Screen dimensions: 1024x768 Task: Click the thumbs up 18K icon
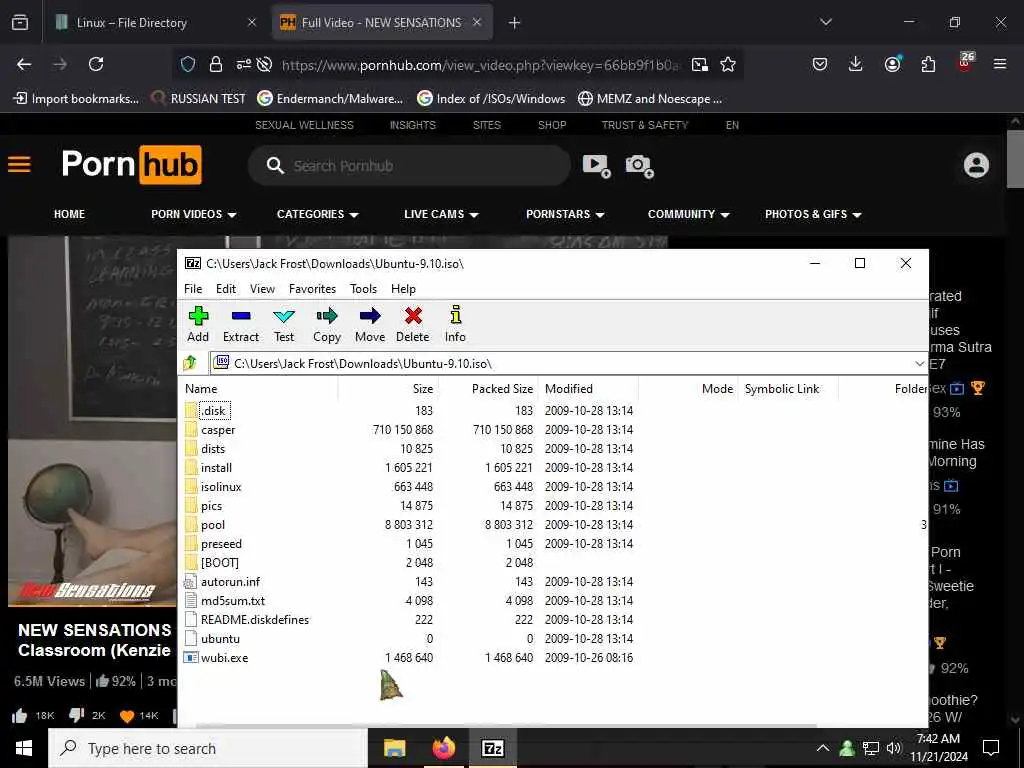20,716
